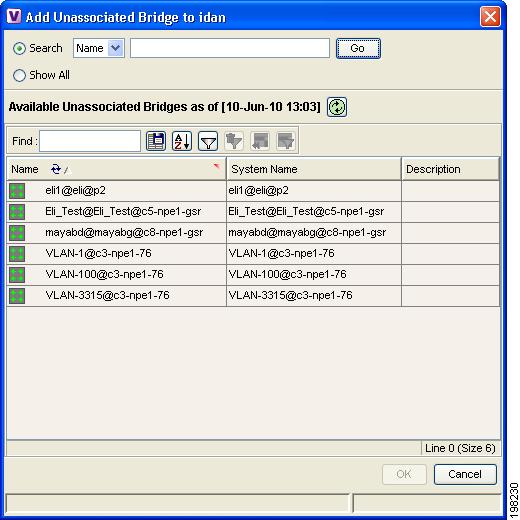Open the filter funnel icon
The image size is (520, 520).
pos(208,141)
